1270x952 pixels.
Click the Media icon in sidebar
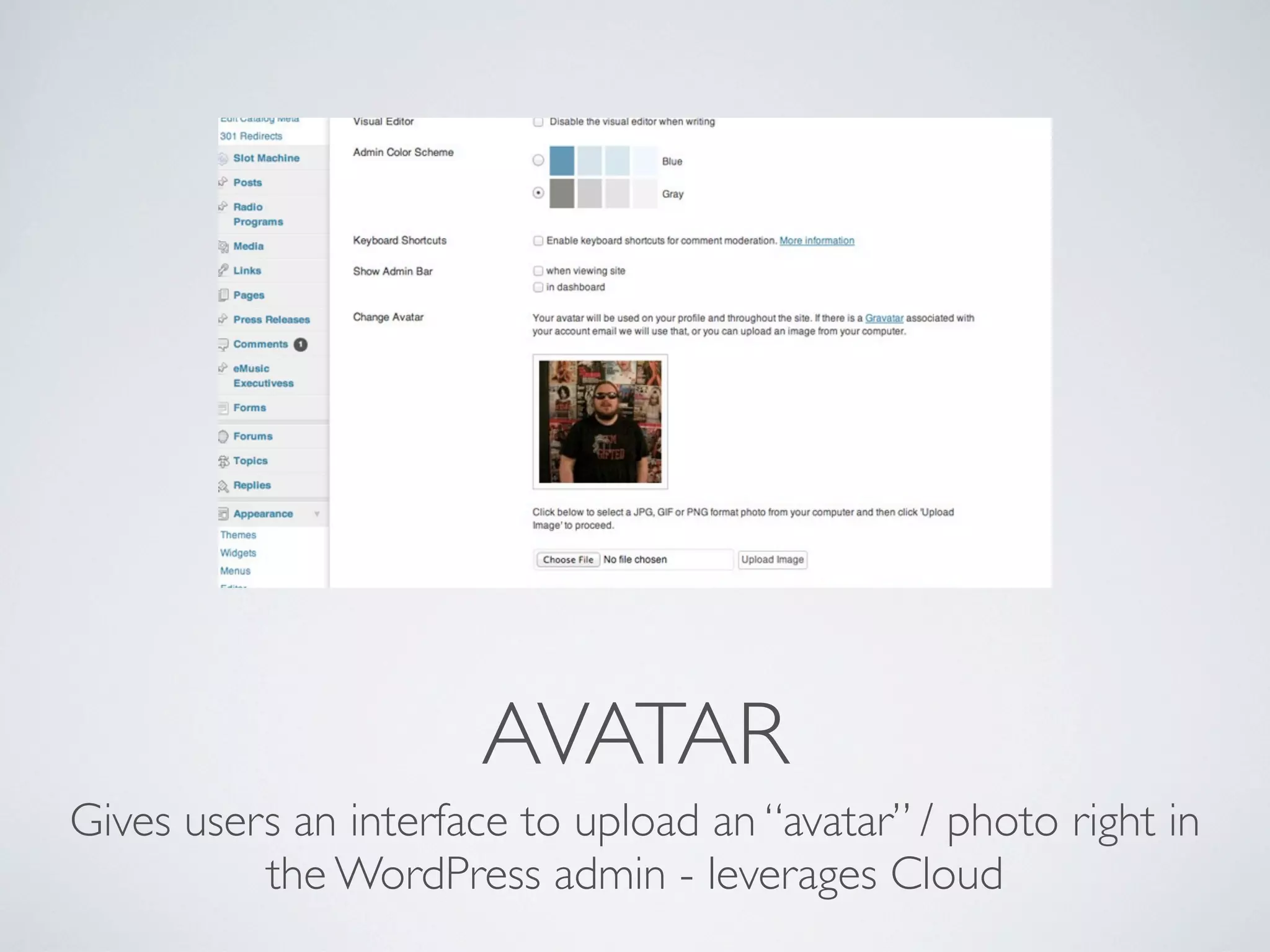pos(223,247)
